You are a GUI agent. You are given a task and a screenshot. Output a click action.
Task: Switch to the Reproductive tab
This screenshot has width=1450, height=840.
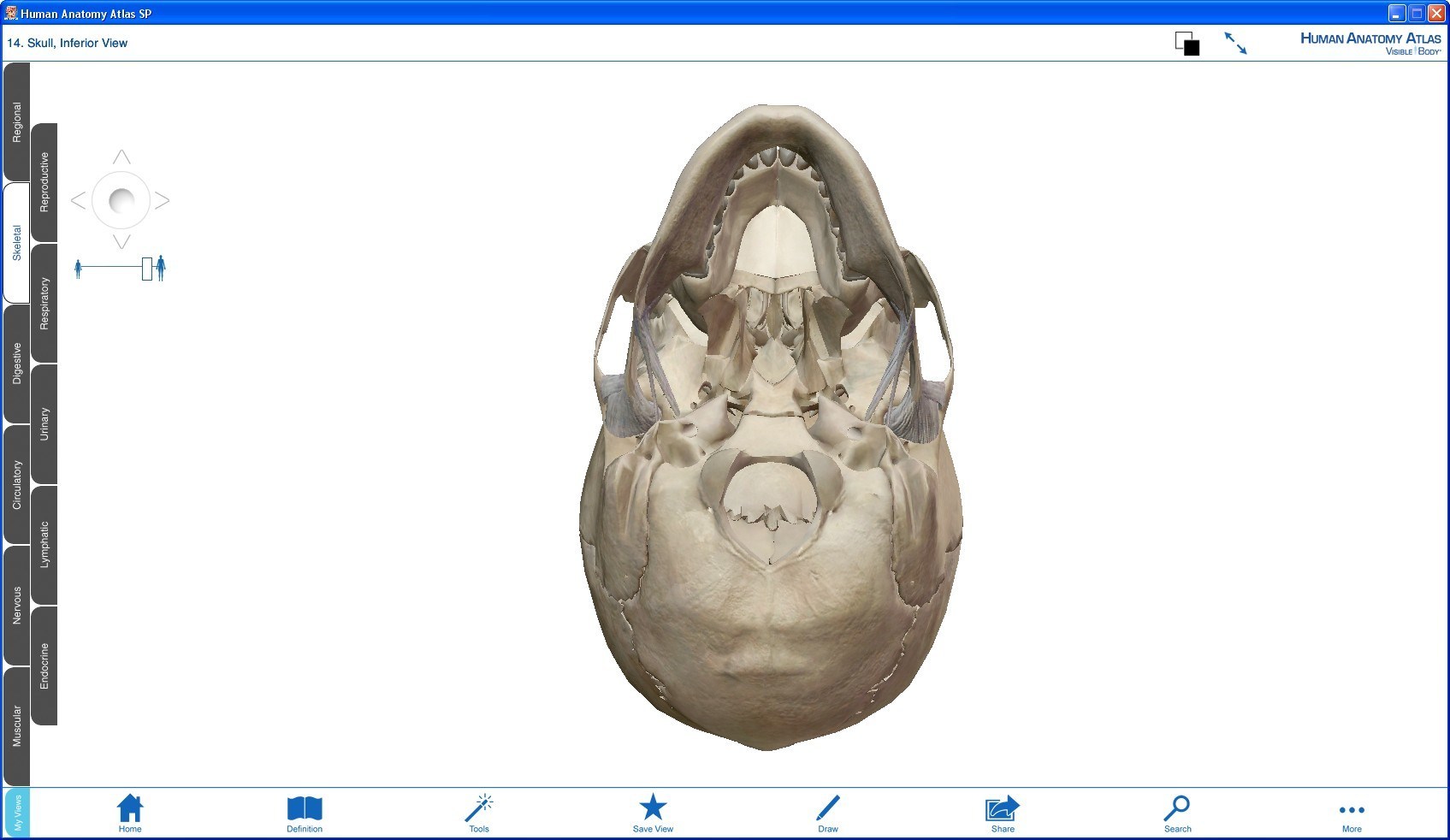[x=44, y=182]
